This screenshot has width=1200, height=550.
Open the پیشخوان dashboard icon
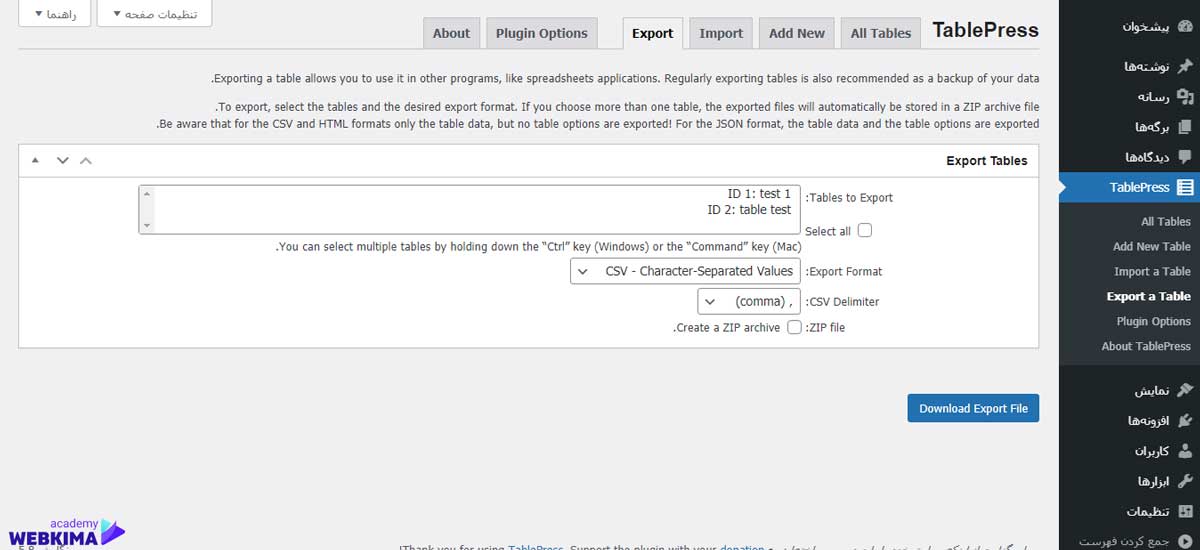(x=1185, y=27)
